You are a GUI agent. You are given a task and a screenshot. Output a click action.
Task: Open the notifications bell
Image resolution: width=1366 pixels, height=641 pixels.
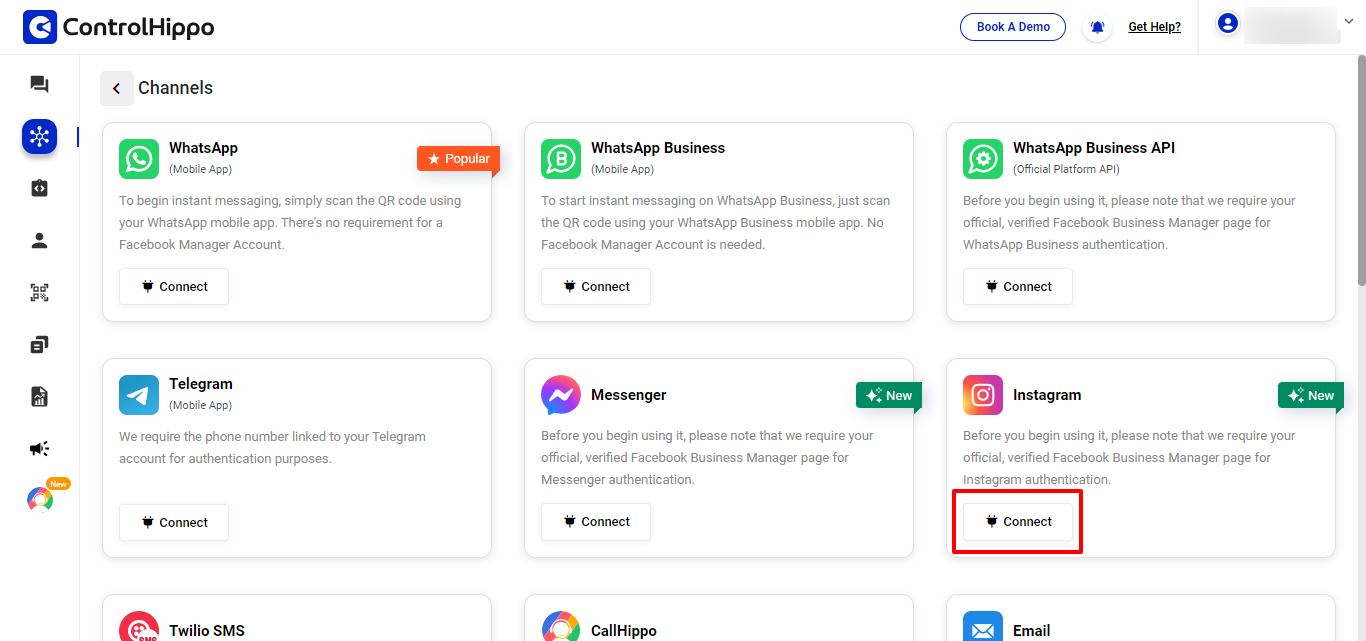click(1097, 27)
